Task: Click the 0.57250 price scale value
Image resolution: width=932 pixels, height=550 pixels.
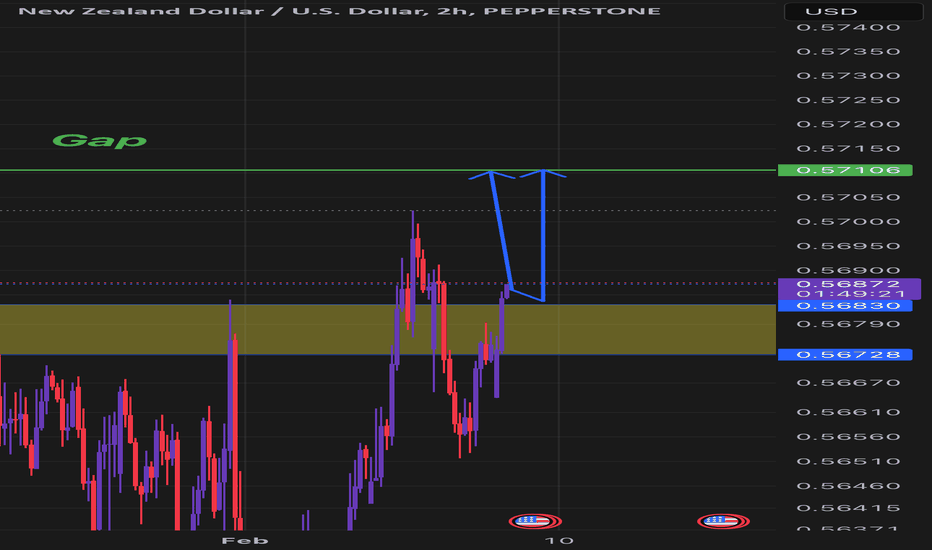Action: pyautogui.click(x=848, y=100)
